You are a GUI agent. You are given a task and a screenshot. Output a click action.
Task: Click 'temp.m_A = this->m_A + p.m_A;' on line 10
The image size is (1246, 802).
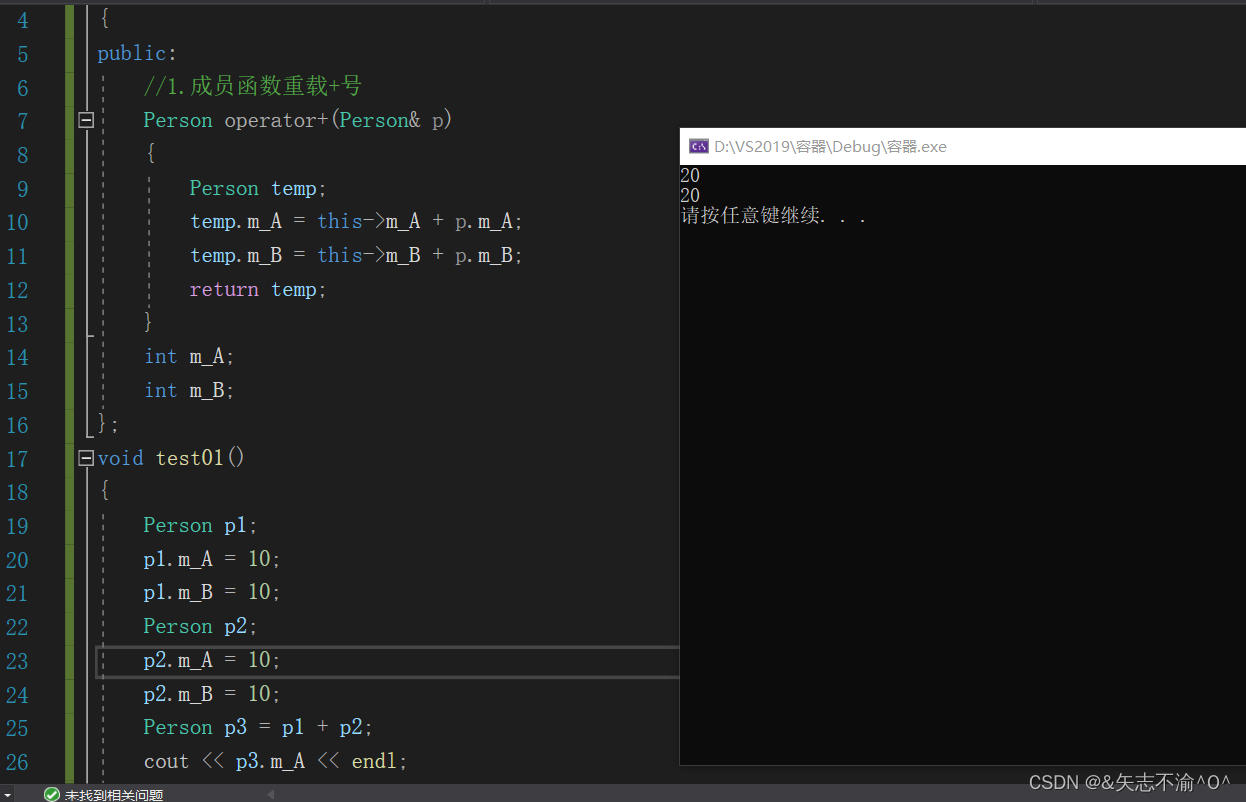pos(357,221)
